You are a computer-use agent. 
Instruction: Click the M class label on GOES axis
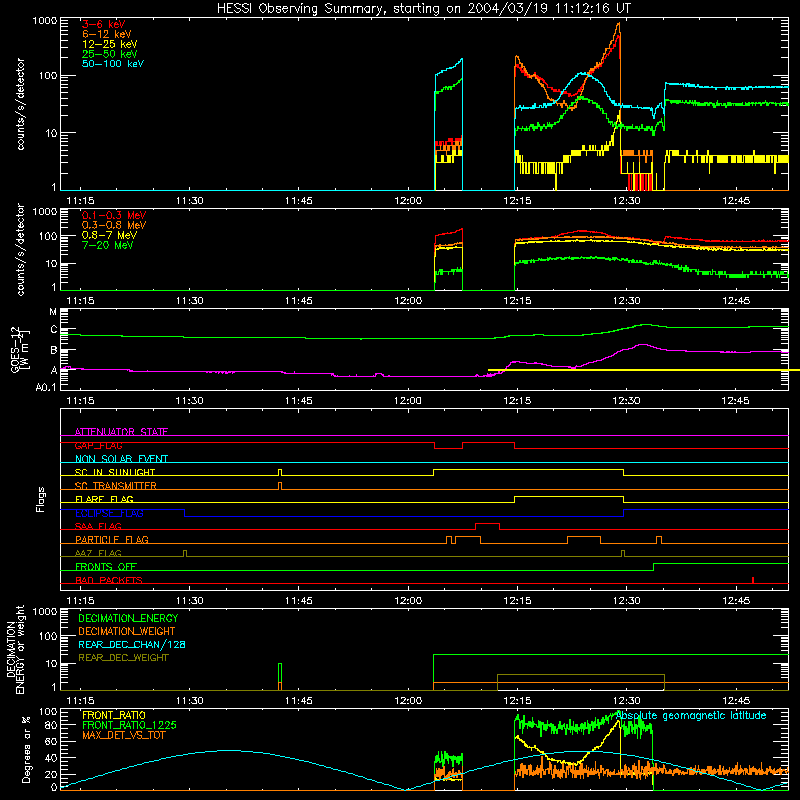coord(53,312)
